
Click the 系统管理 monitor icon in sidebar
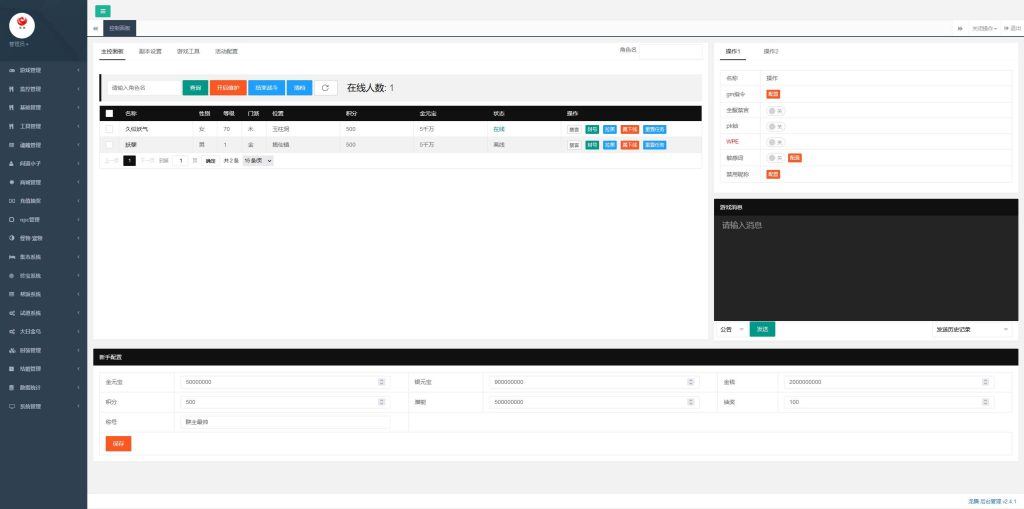[x=11, y=406]
